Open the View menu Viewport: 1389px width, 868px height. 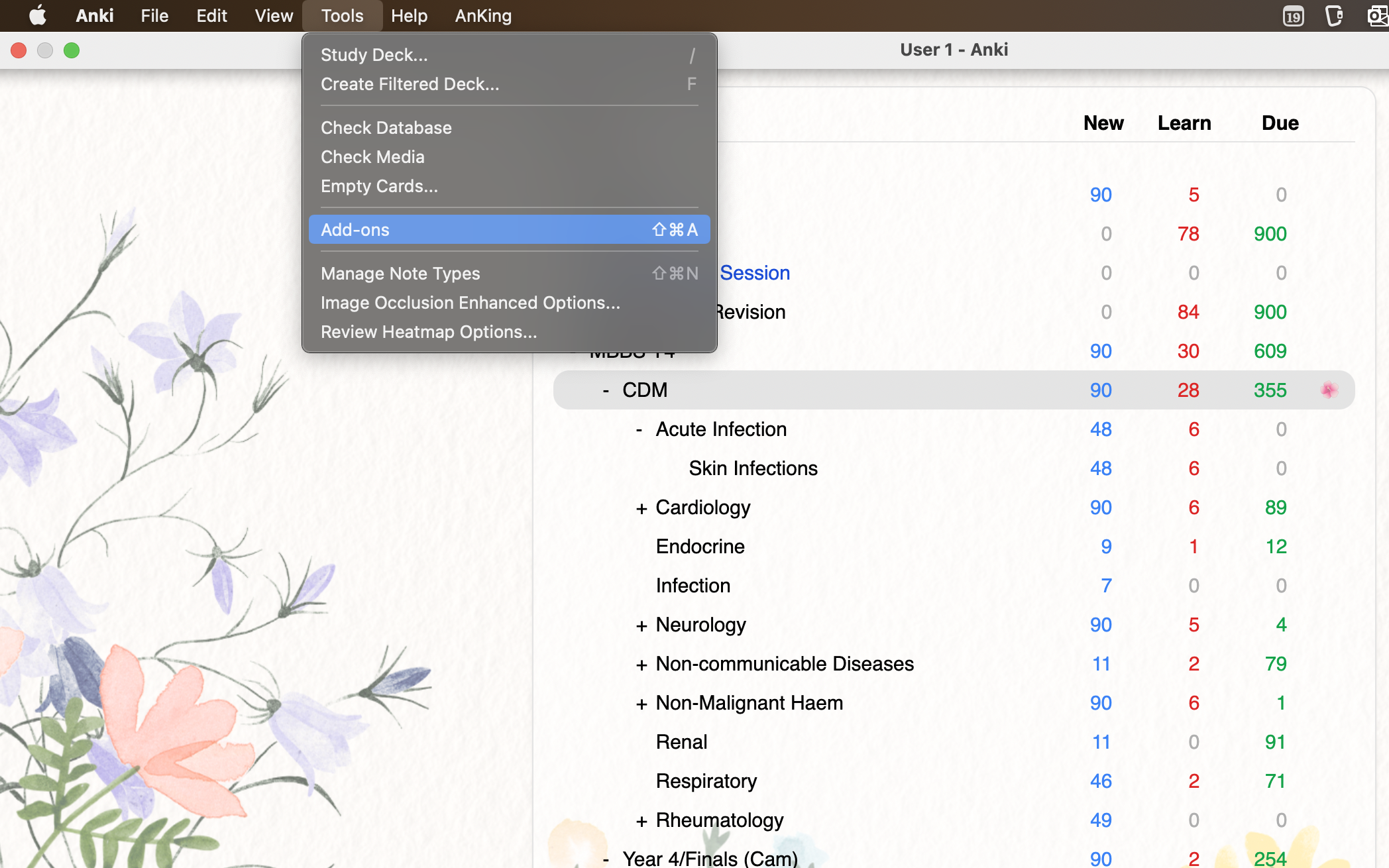tap(274, 15)
